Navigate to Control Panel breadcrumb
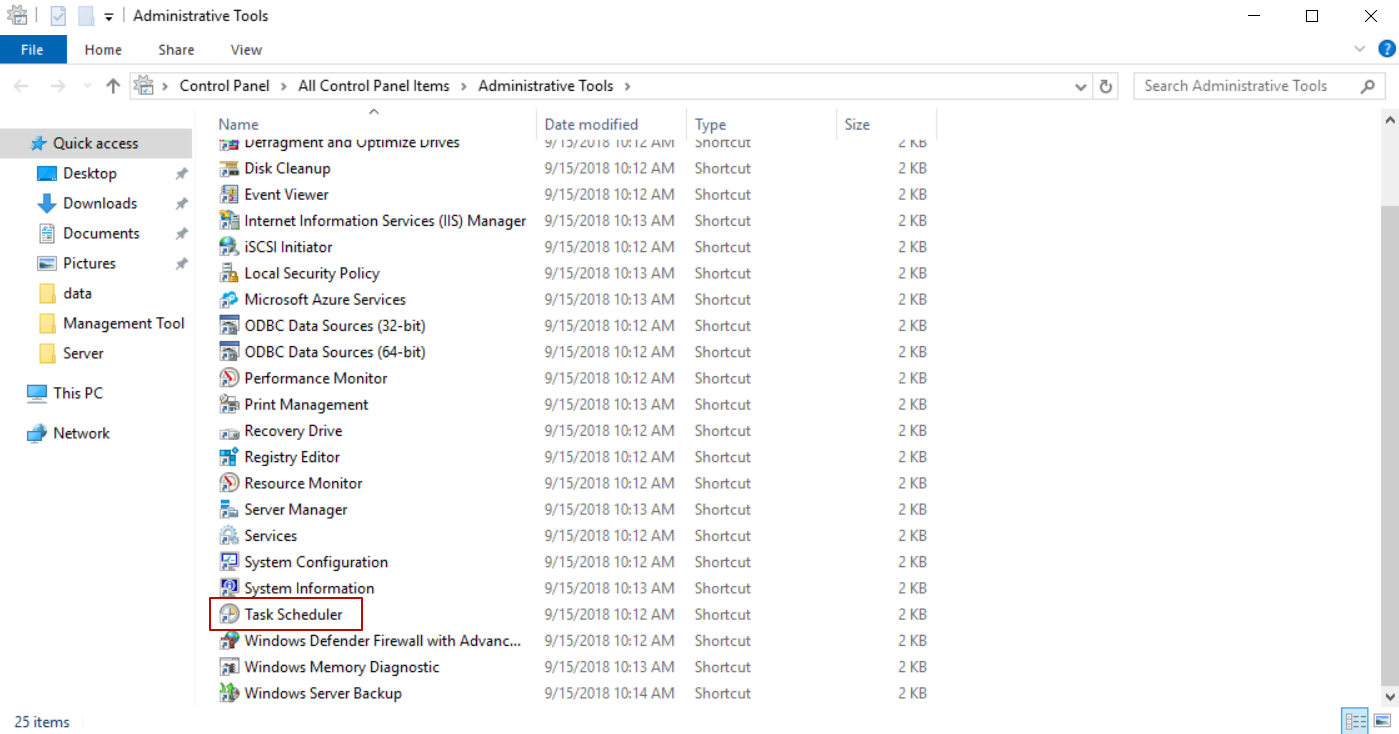This screenshot has width=1399, height=734. (x=224, y=86)
